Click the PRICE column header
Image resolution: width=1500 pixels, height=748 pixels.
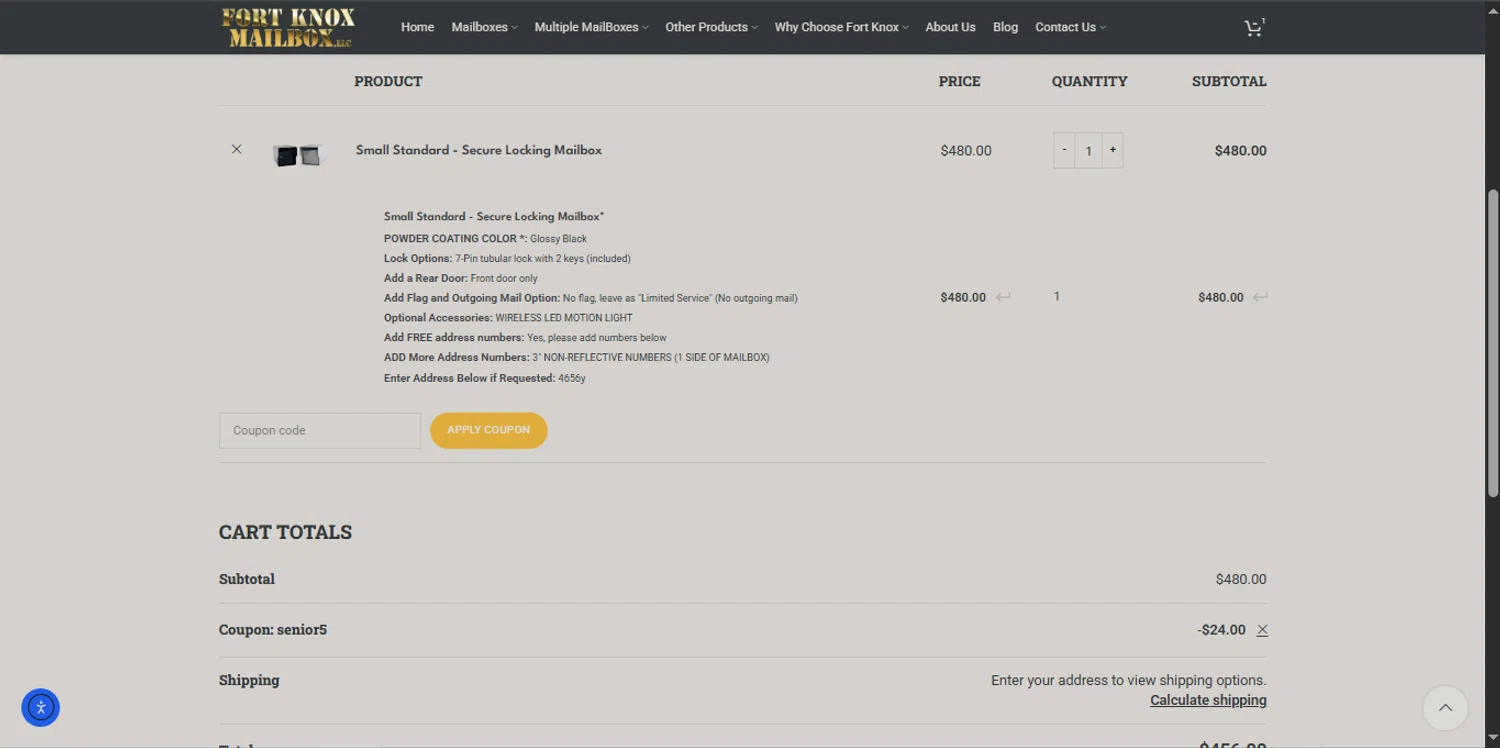(x=959, y=81)
